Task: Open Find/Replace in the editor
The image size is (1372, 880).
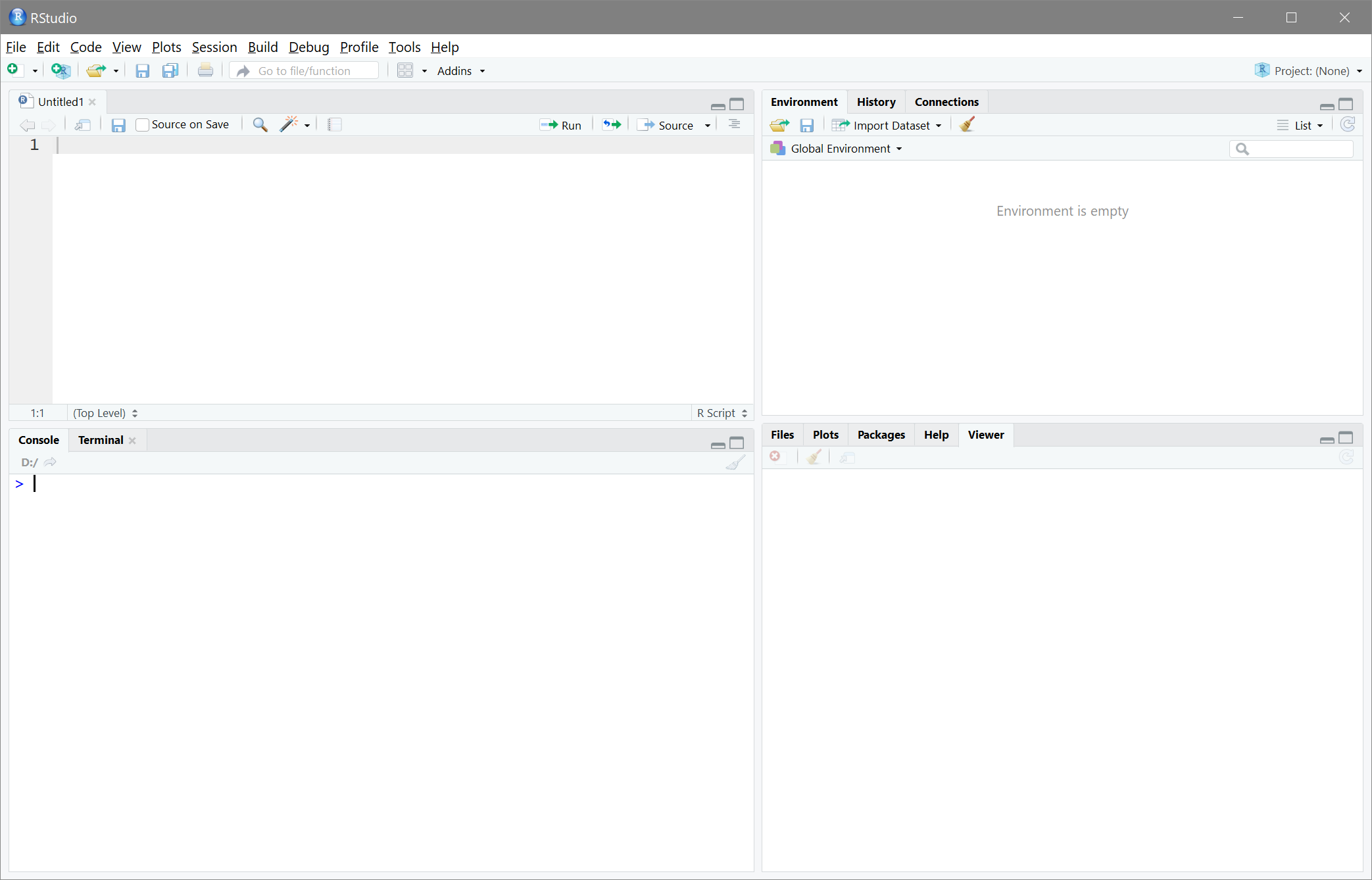Action: [x=260, y=124]
